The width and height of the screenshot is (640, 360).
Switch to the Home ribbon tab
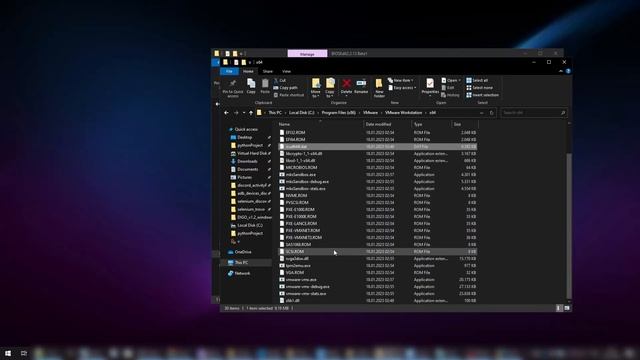[x=248, y=71]
